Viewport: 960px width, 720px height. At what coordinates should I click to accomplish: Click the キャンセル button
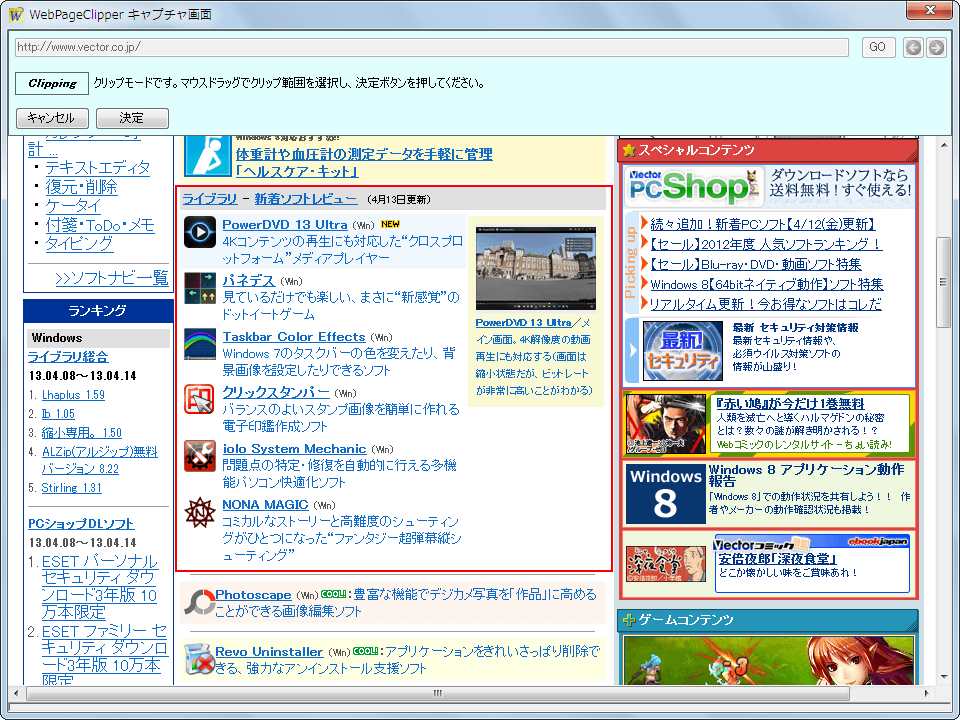pos(52,118)
